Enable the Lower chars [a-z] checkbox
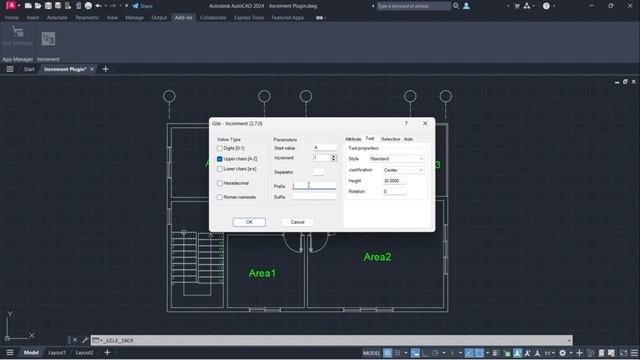 pyautogui.click(x=220, y=169)
